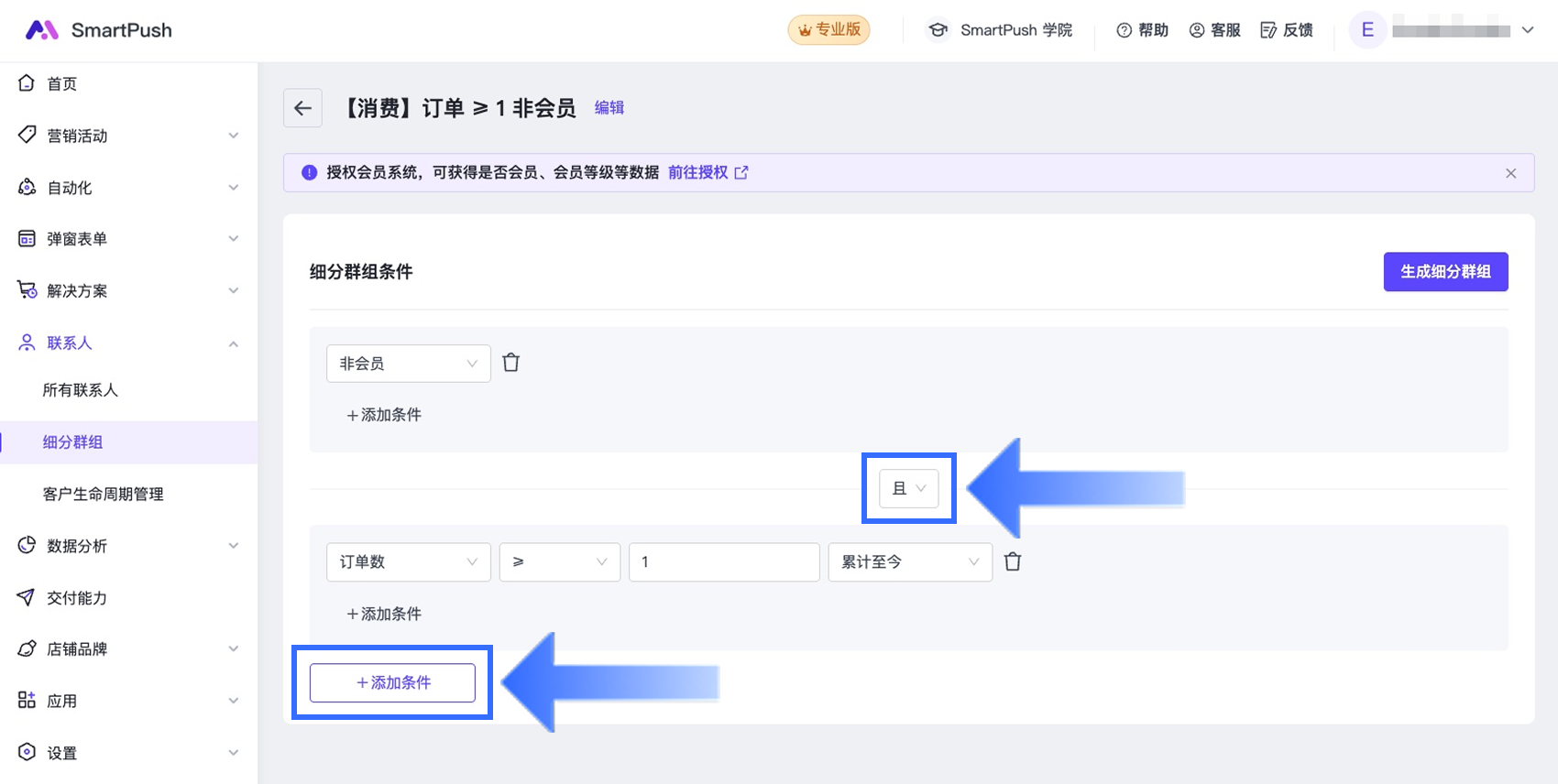1558x784 pixels.
Task: Click the SmartPush logo
Action: (x=98, y=30)
